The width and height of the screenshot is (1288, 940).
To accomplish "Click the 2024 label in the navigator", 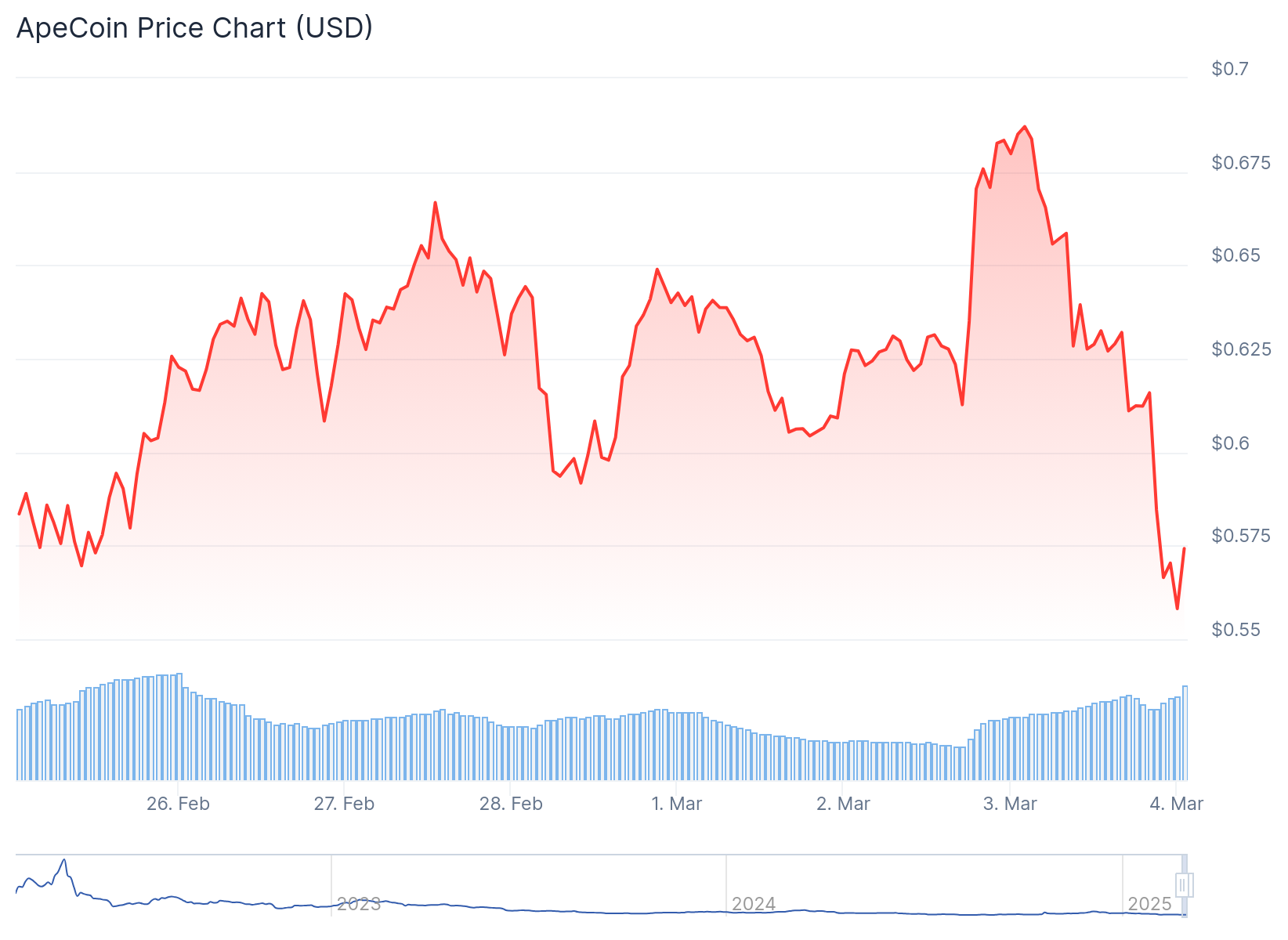I will pos(754,904).
